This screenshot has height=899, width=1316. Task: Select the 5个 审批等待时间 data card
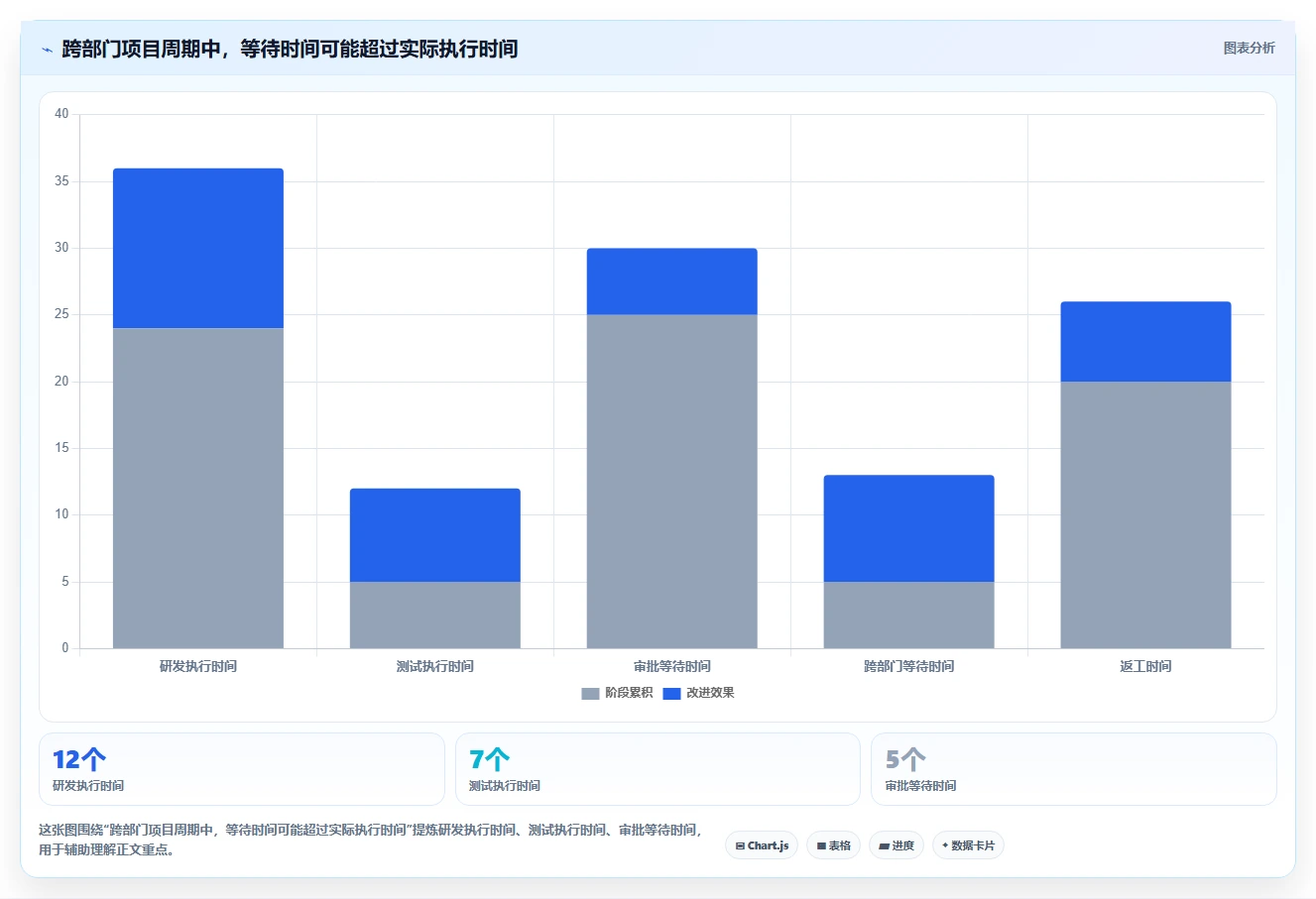pyautogui.click(x=1073, y=769)
